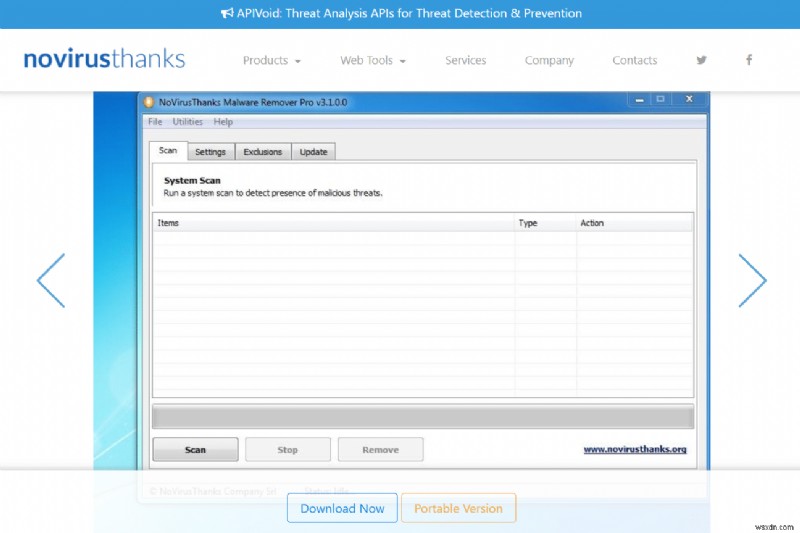
Task: Switch to the Exclusions tab
Action: pos(262,152)
